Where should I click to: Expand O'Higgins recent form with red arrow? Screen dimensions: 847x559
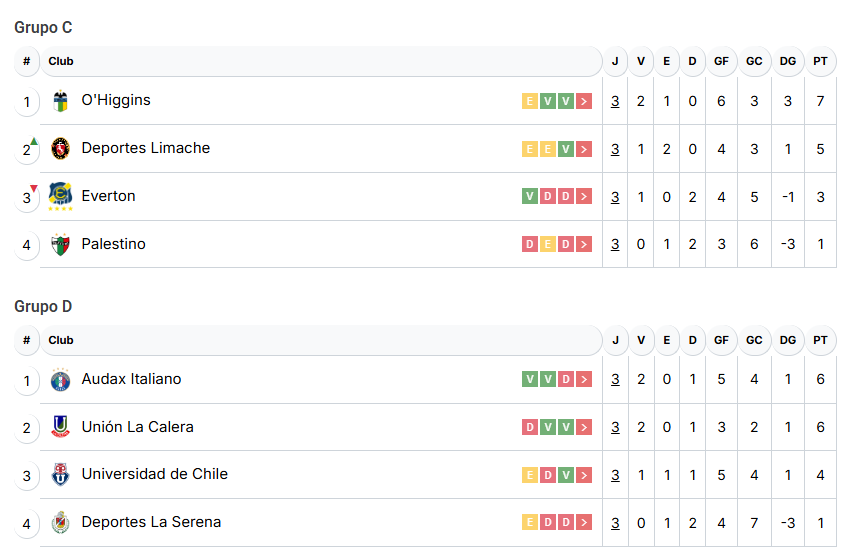[x=584, y=101]
